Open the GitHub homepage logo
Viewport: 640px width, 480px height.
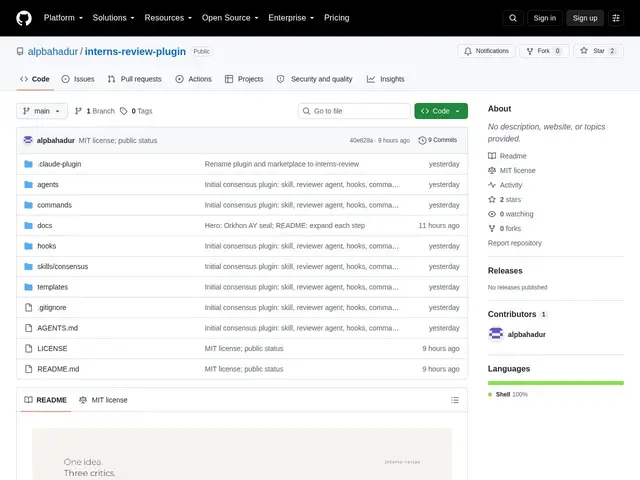tap(24, 18)
